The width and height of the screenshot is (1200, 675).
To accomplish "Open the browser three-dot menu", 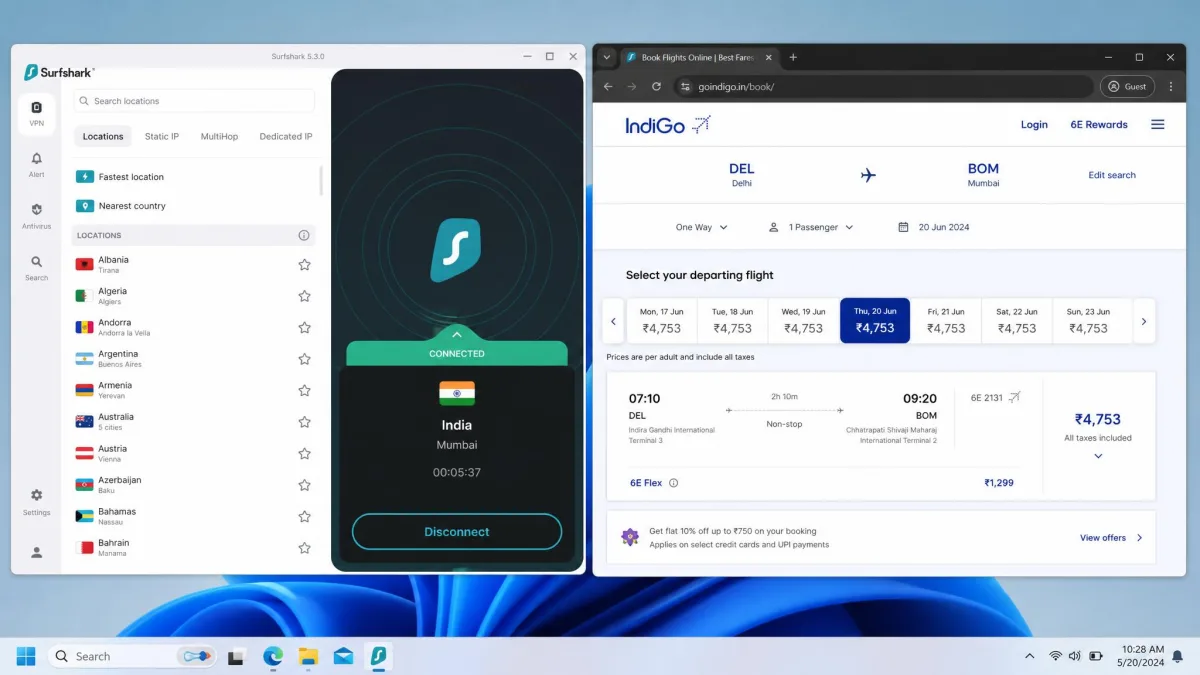I will pyautogui.click(x=1171, y=87).
